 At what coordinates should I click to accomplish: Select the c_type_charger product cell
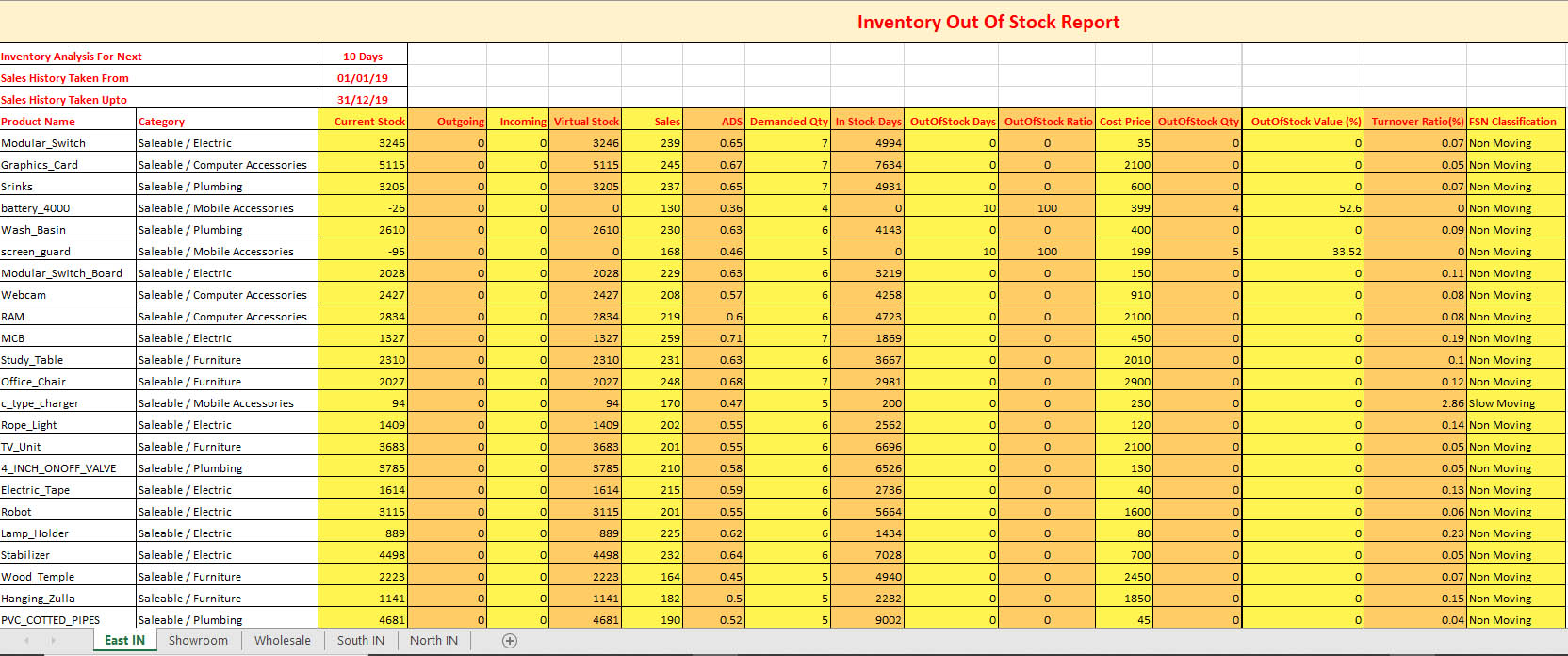[x=68, y=402]
